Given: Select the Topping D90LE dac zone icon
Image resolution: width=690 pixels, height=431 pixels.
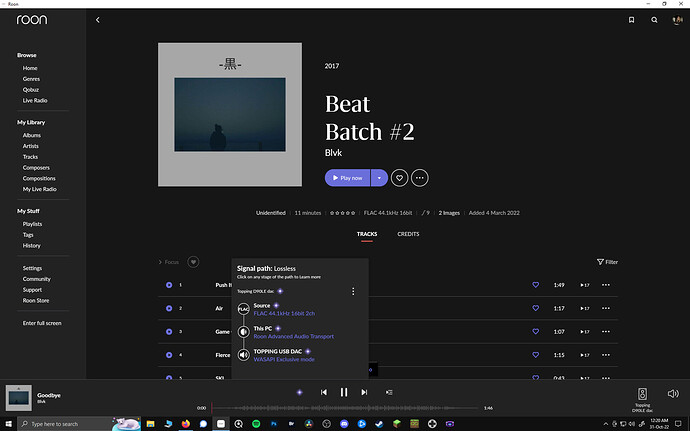Looking at the screenshot, I should point(643,393).
